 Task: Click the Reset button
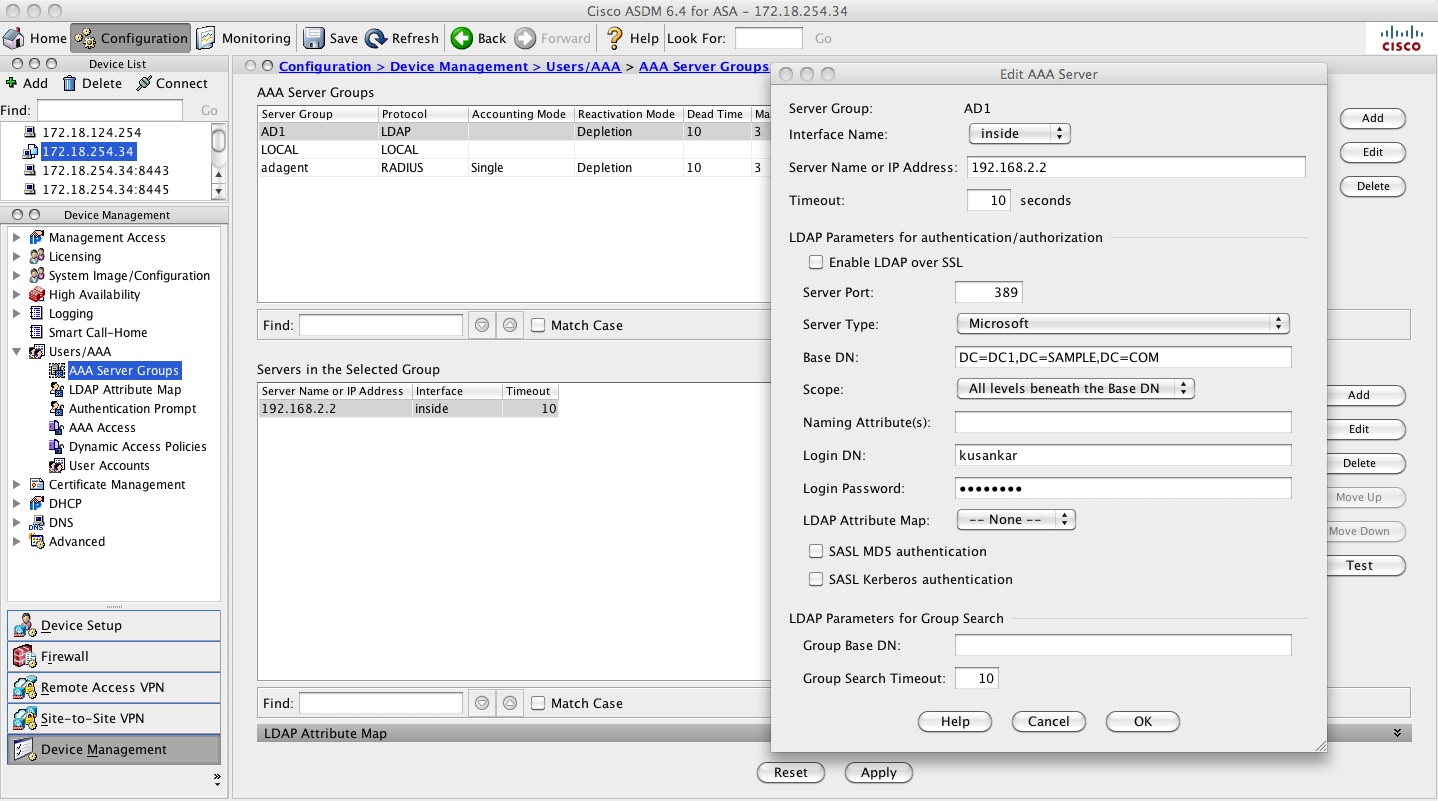tap(790, 772)
